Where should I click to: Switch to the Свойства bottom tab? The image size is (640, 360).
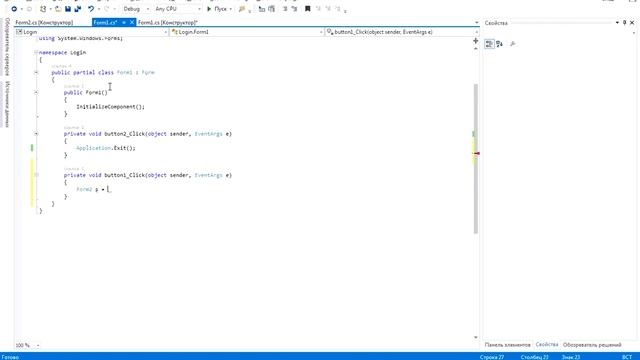pyautogui.click(x=547, y=345)
